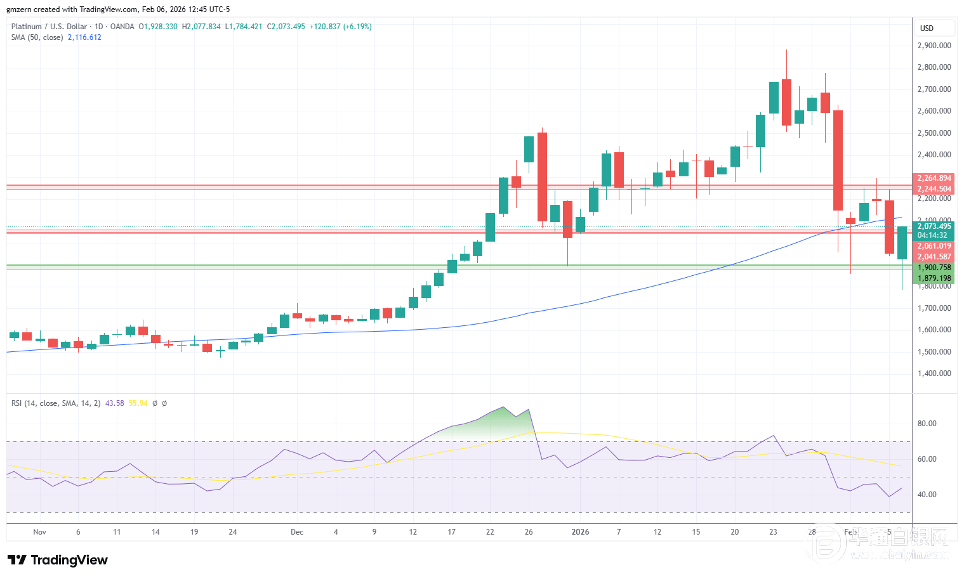Select the 2,264.894 red price label
Screen dimensions: 964x580
point(933,178)
